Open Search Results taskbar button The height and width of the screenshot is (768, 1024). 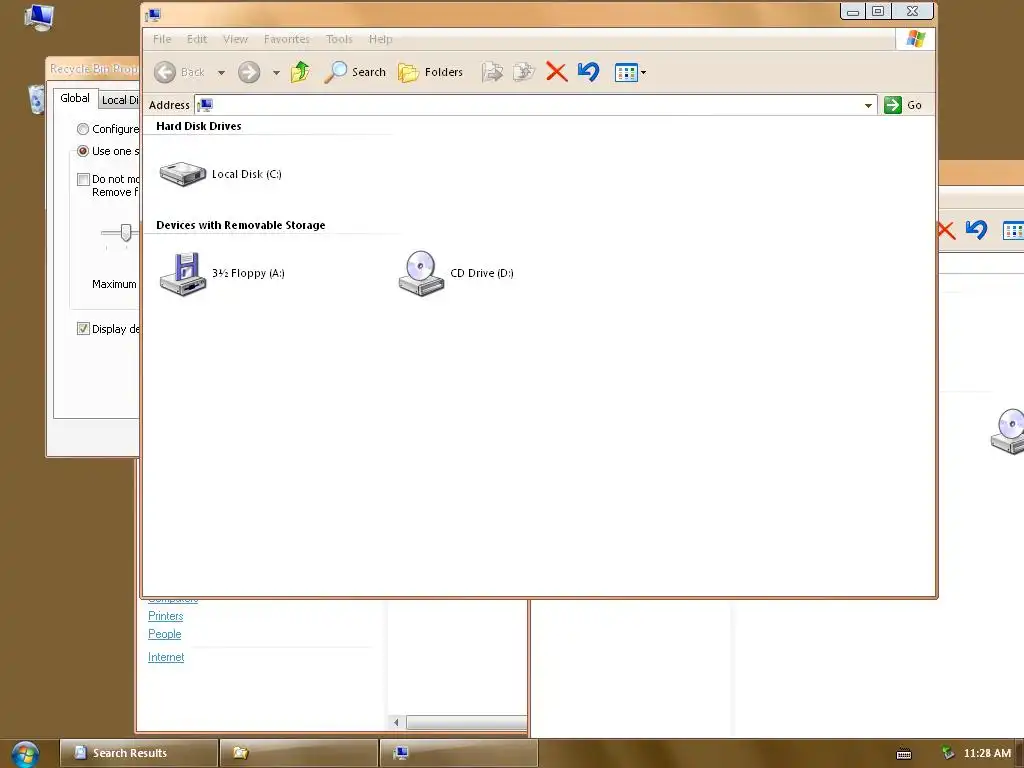[138, 753]
